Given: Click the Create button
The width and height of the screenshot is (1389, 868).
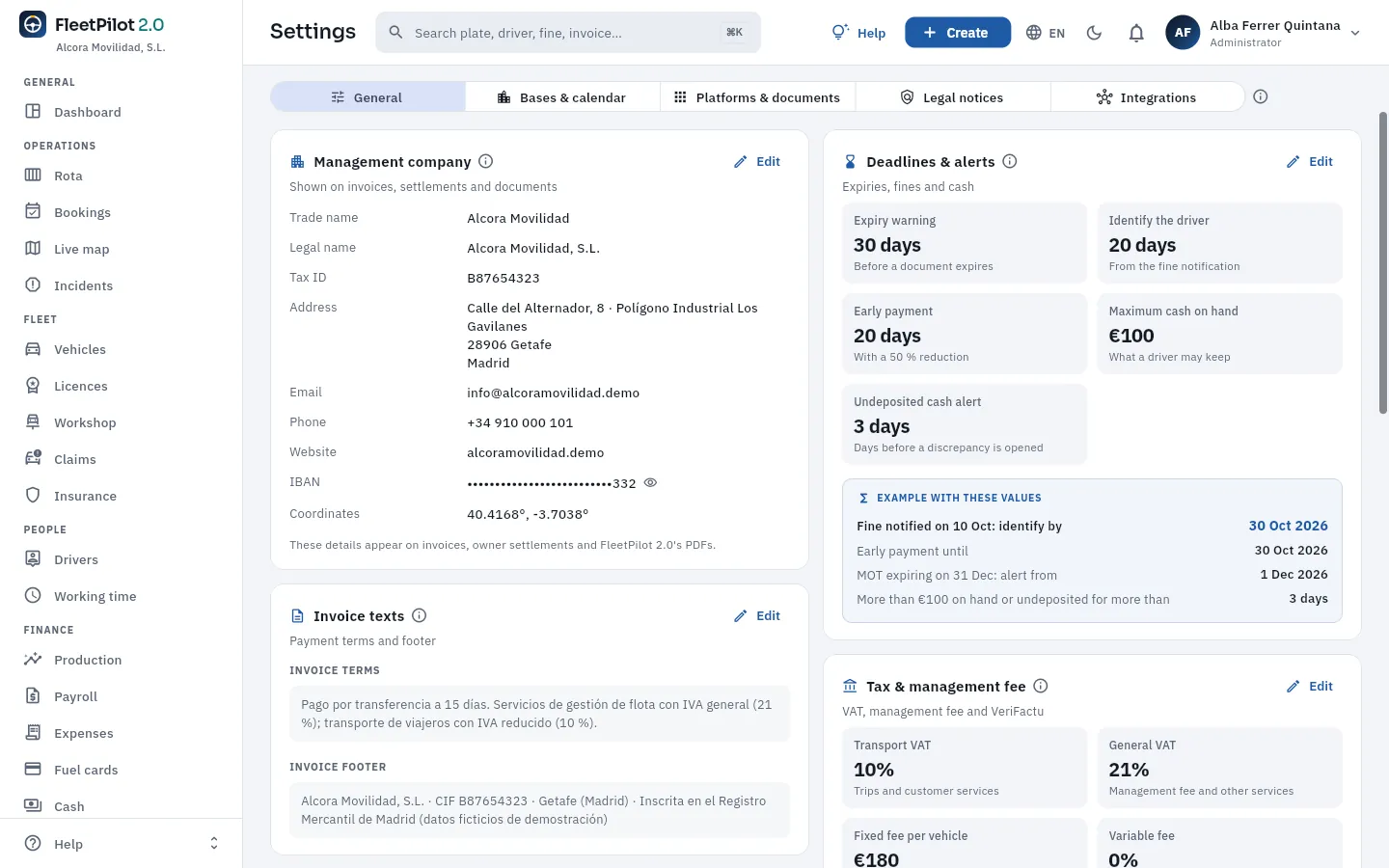Looking at the screenshot, I should (x=958, y=33).
